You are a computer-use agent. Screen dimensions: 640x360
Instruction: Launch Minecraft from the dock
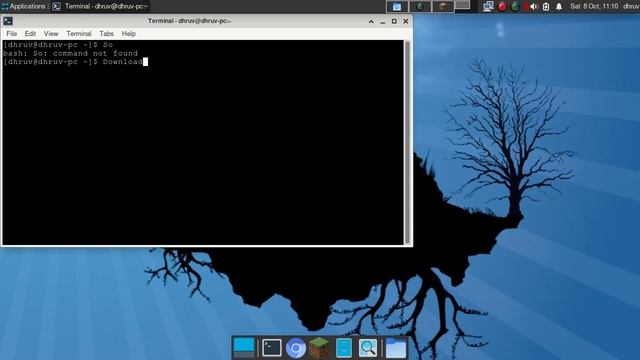pyautogui.click(x=319, y=348)
